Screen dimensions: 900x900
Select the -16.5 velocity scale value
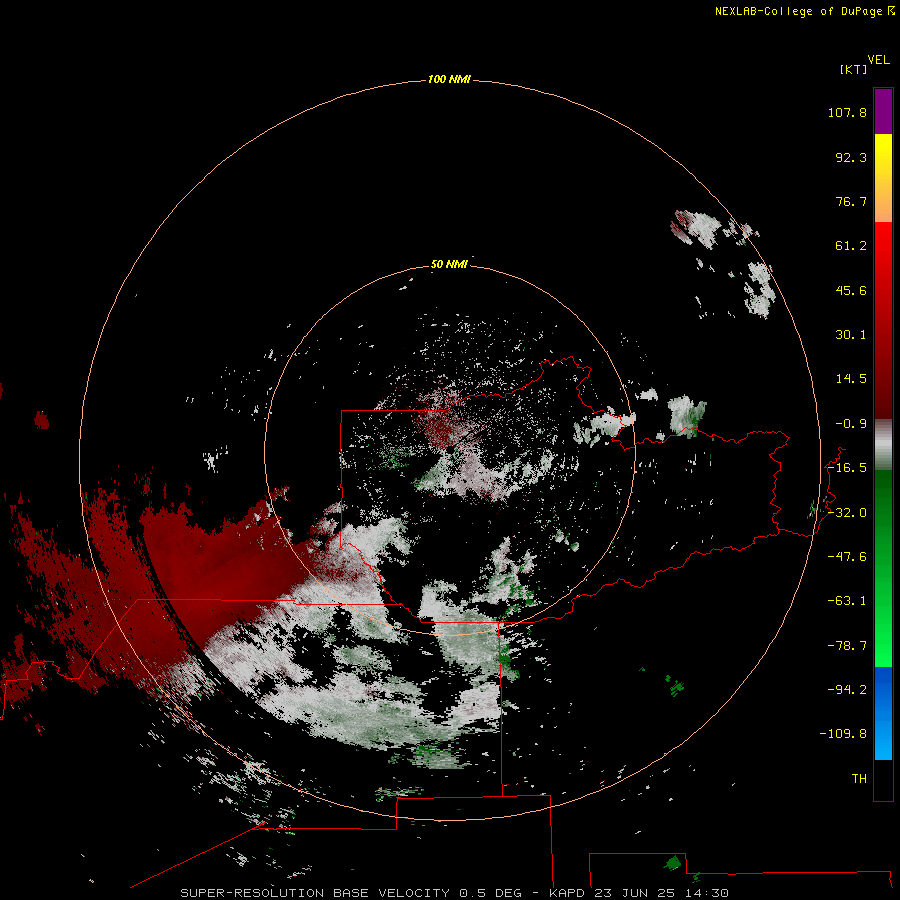click(x=847, y=468)
